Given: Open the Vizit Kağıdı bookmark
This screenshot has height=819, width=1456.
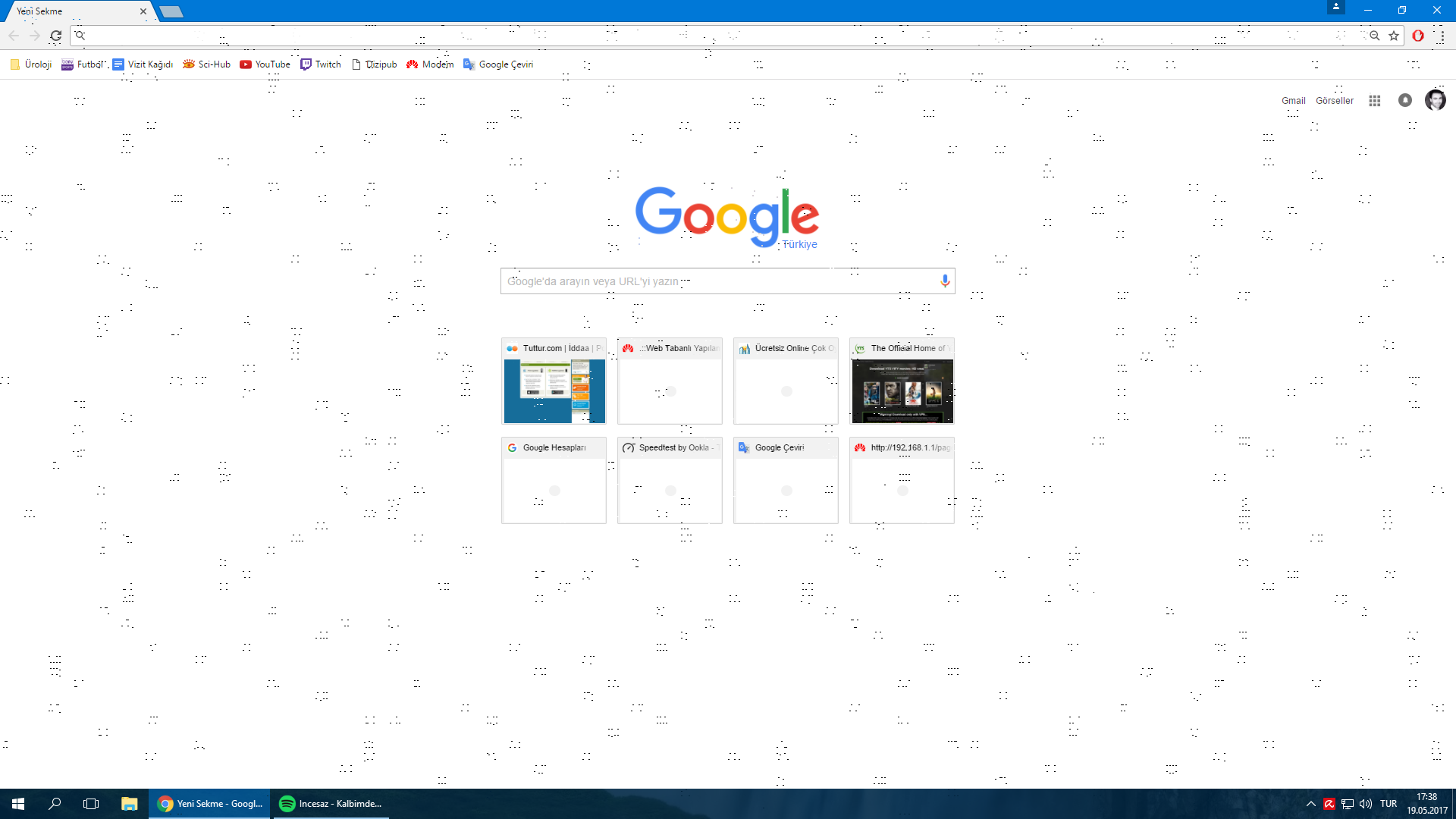Looking at the screenshot, I should (x=143, y=64).
